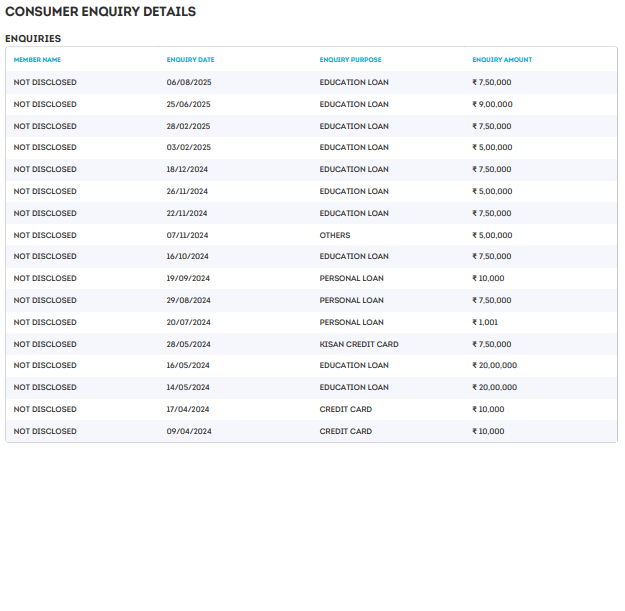Click the ENQUIRY PURPOSE column header
625x611 pixels.
coord(350,60)
